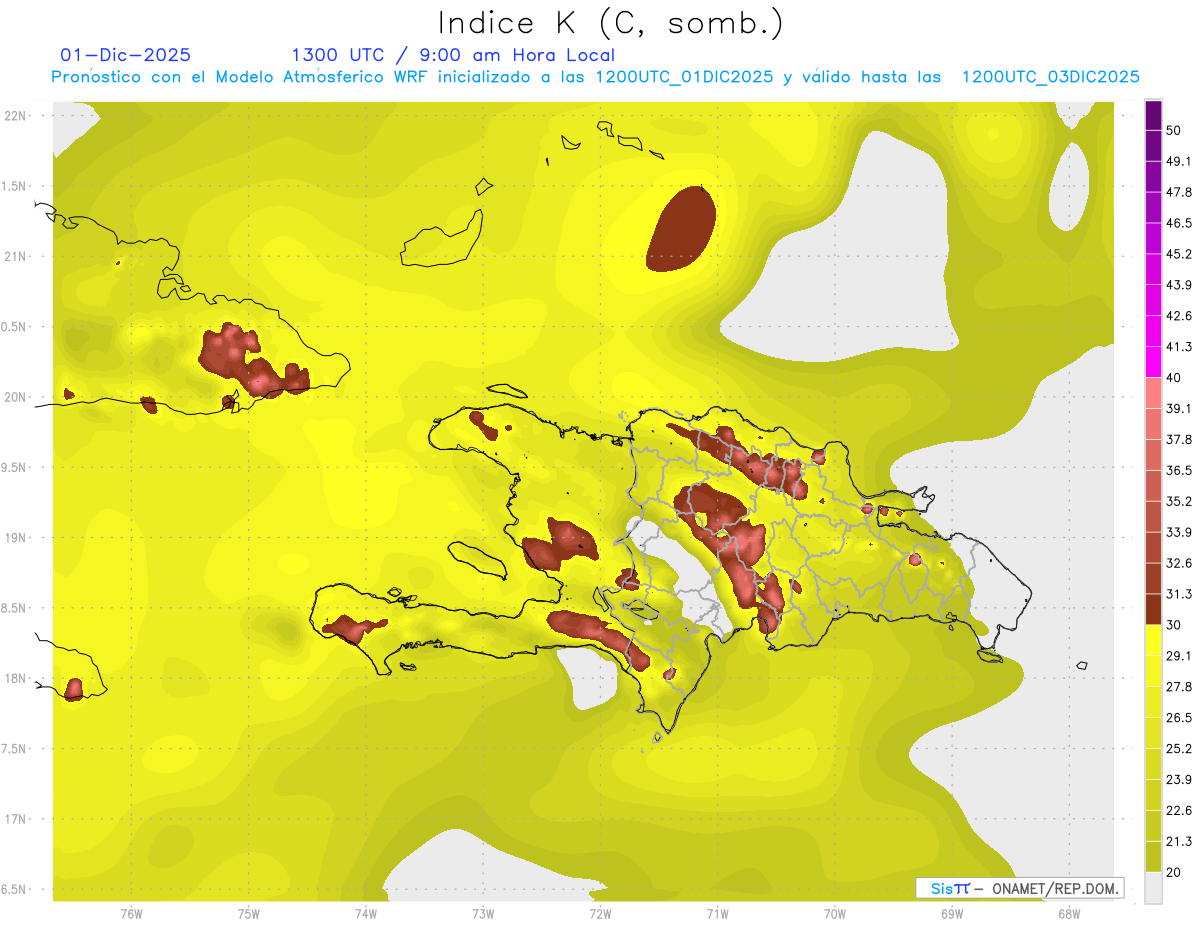Screen dimensions: 1200x927
Task: Select longitude label '69W'
Action: pyautogui.click(x=952, y=914)
